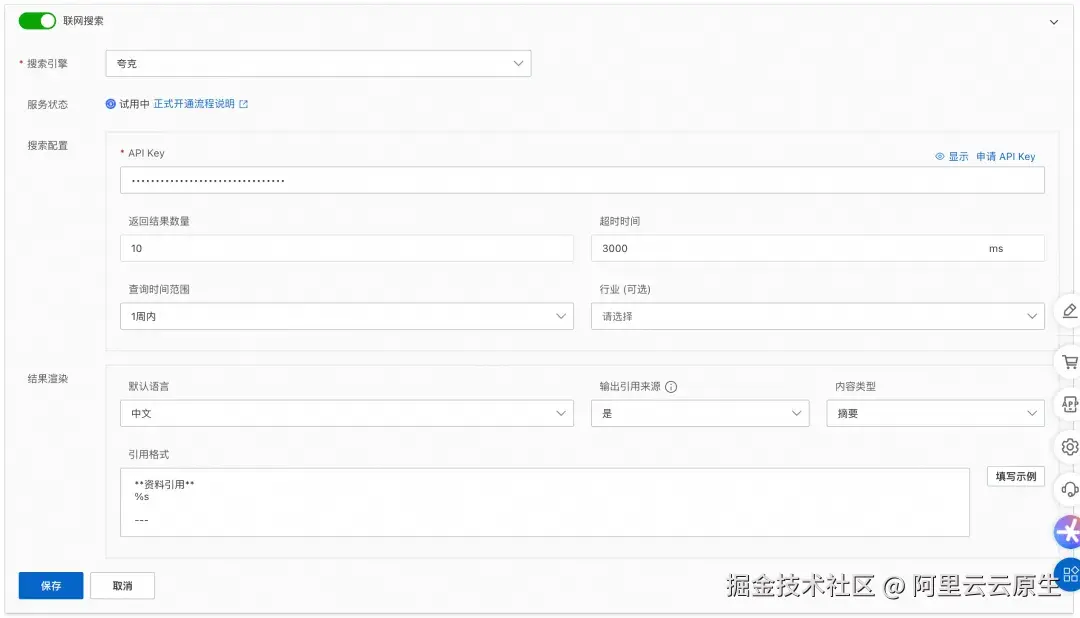This screenshot has height=618, width=1080.
Task: Click 填写示例 above the citation format box
Action: (x=1016, y=476)
